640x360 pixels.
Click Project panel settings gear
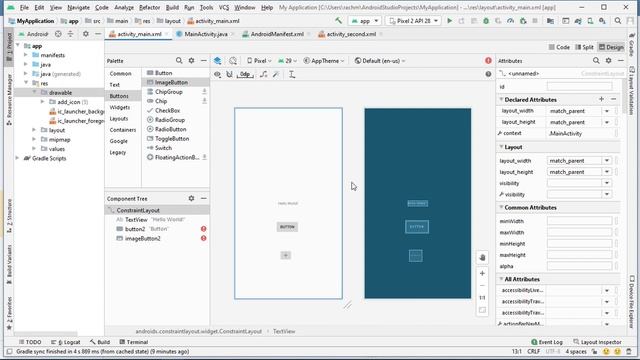[86, 34]
